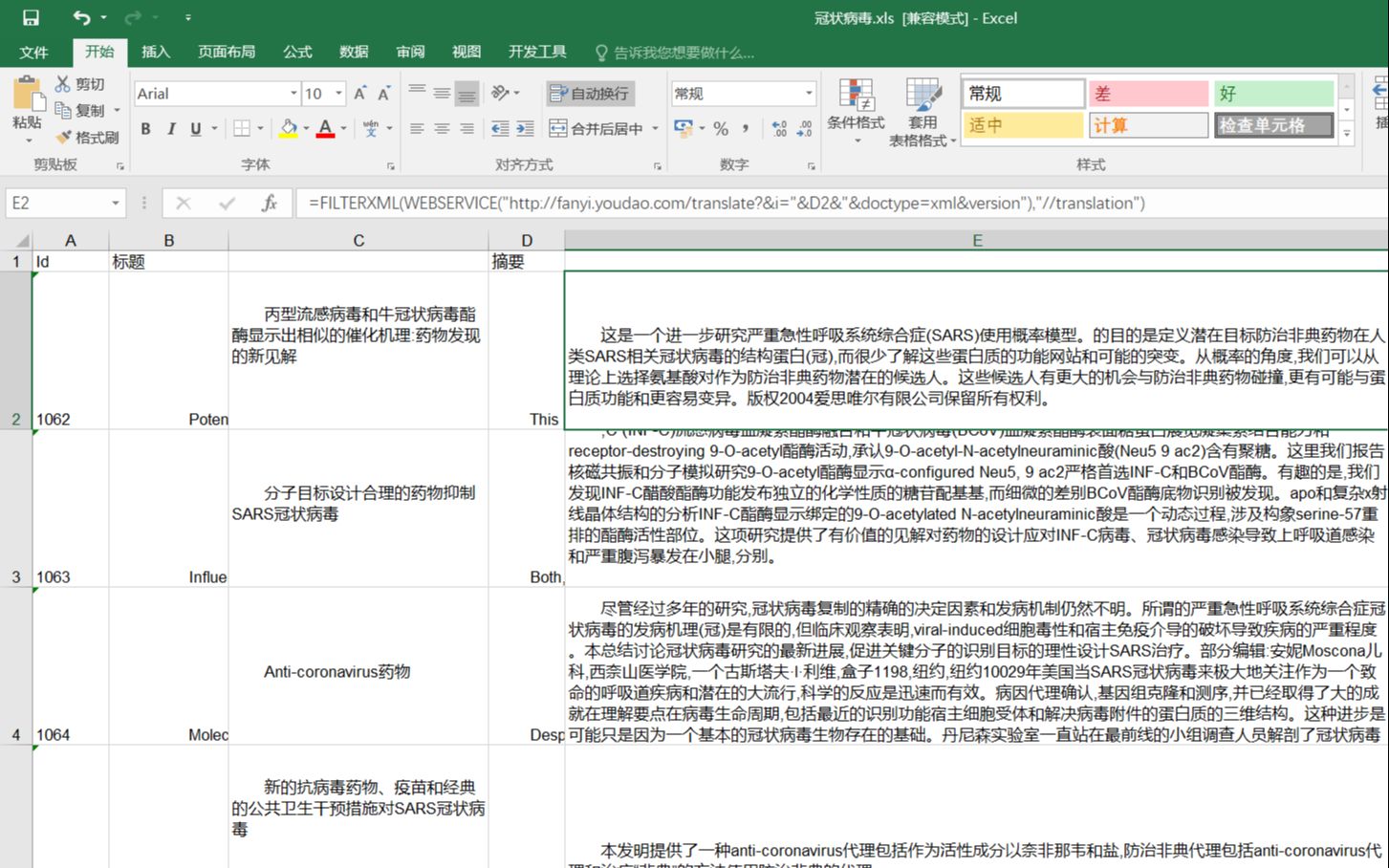The height and width of the screenshot is (868, 1389).
Task: Click the Select All corner triangle
Action: tap(21, 241)
